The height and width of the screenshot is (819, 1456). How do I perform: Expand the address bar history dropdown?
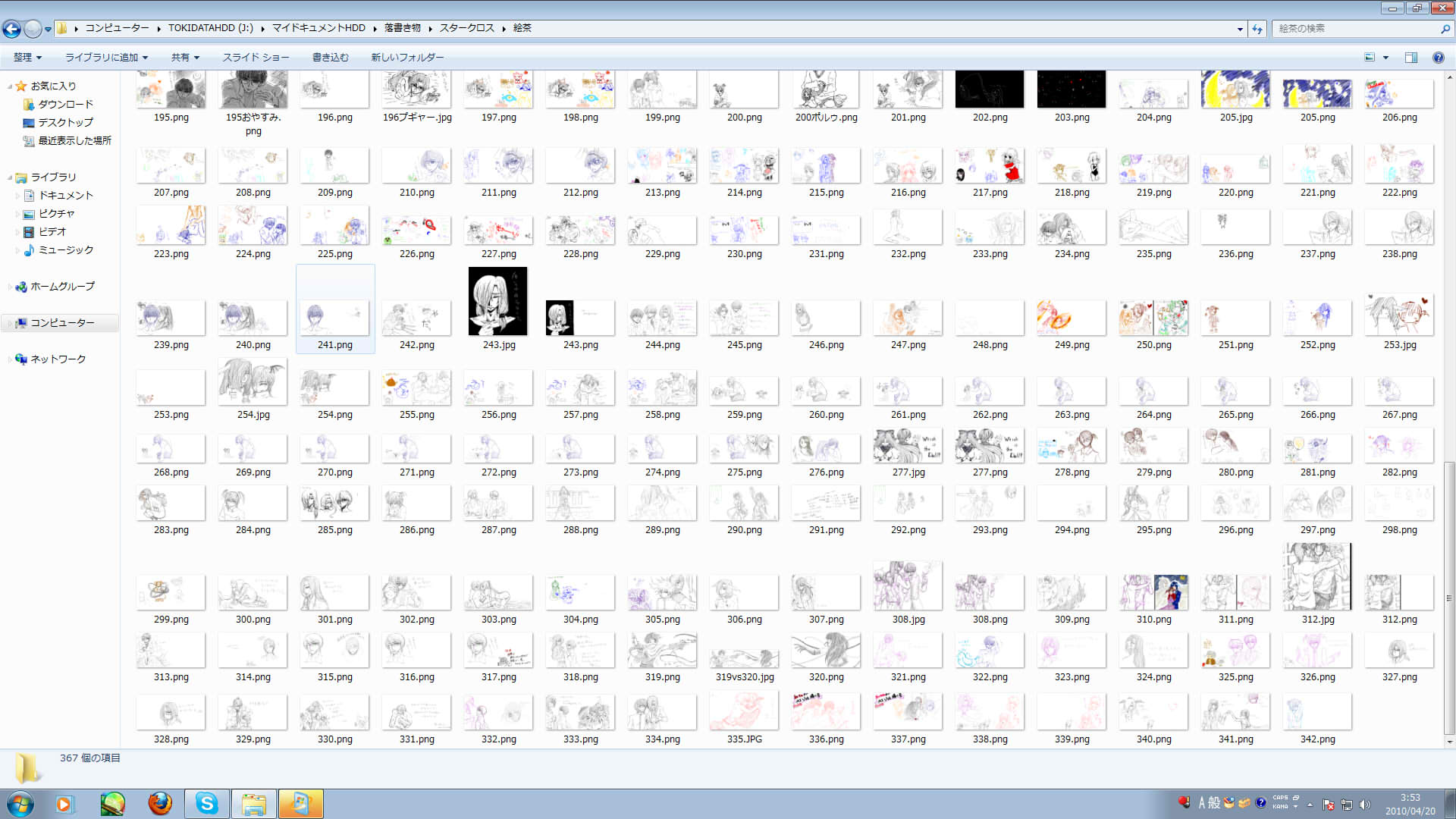click(x=1240, y=29)
